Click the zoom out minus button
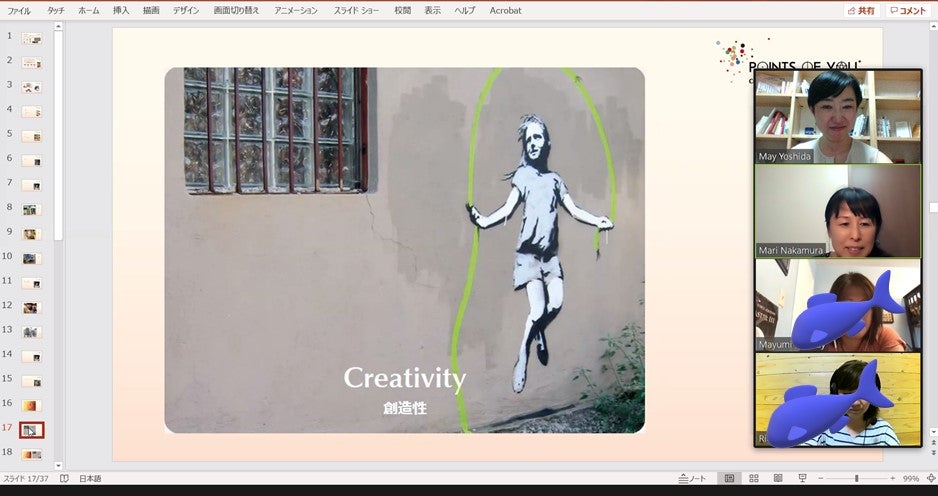This screenshot has width=938, height=496. (x=821, y=479)
